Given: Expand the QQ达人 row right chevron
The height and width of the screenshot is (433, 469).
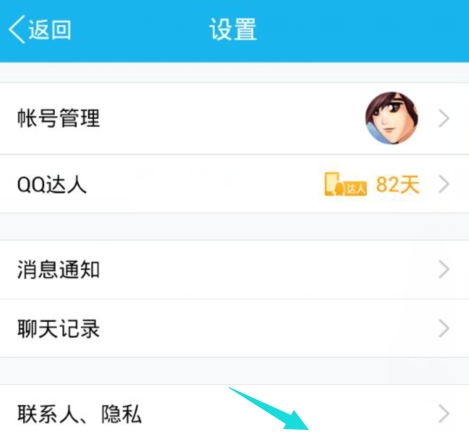Looking at the screenshot, I should click(x=444, y=184).
